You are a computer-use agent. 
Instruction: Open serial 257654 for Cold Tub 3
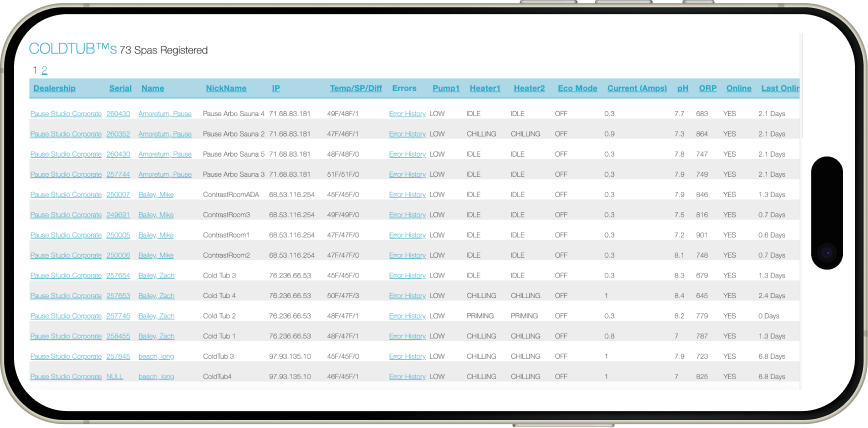coord(118,276)
